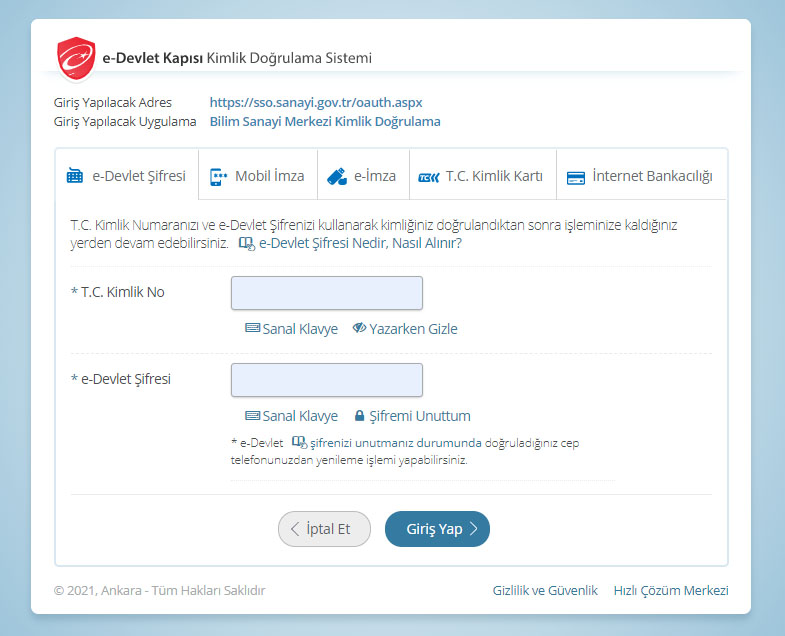Select the e-Devlet Şifresi tab
The width and height of the screenshot is (785, 636).
point(127,176)
